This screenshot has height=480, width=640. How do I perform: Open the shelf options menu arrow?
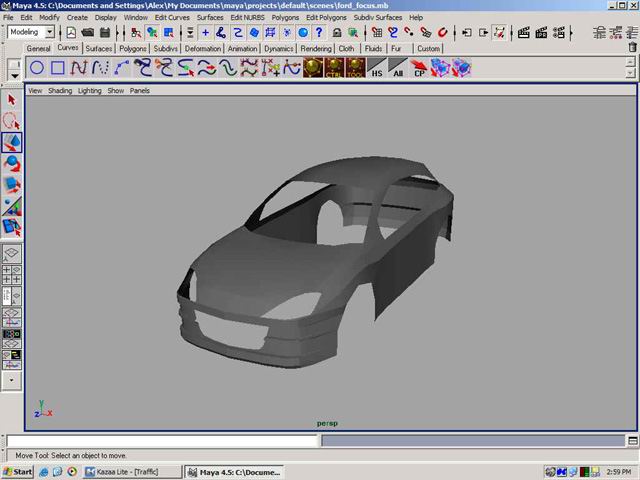[13, 73]
